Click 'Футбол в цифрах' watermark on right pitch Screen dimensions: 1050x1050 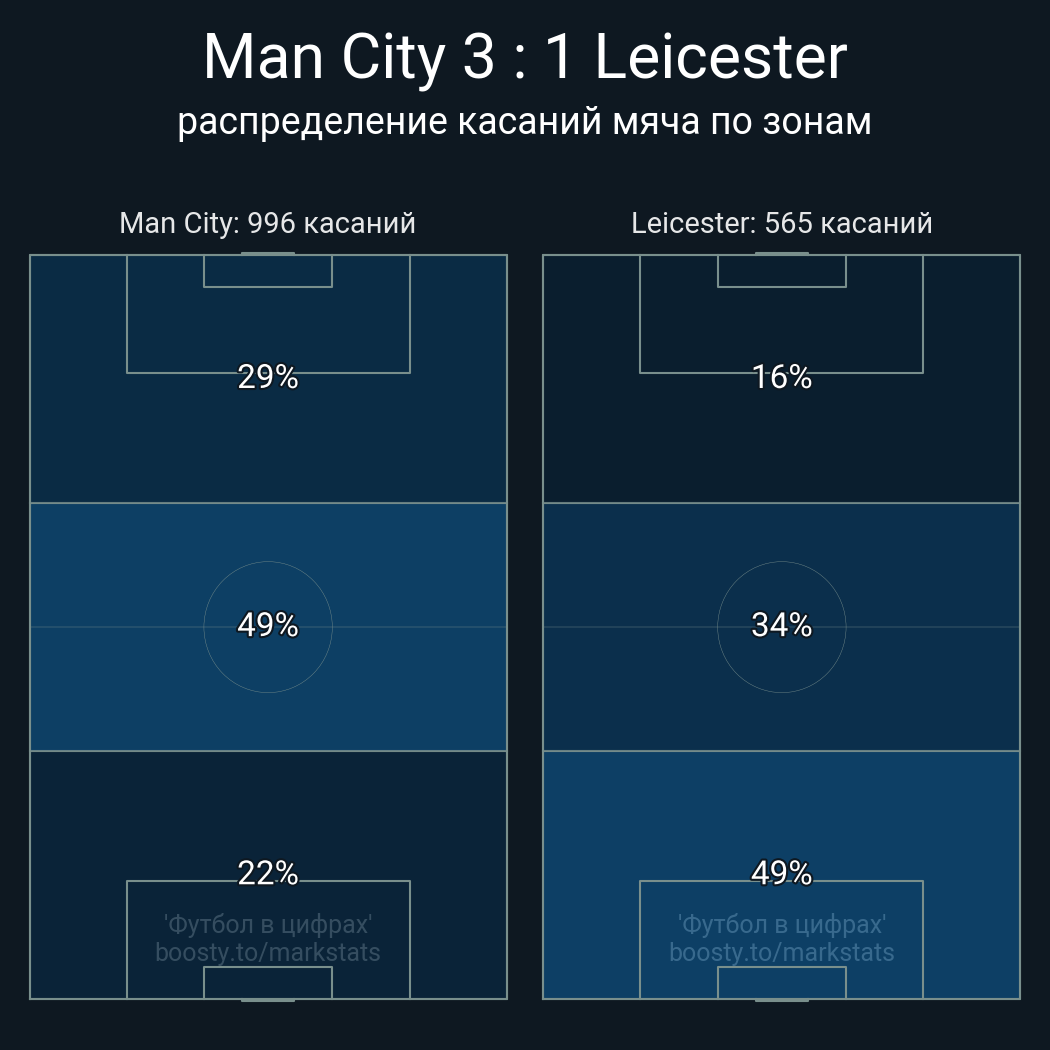click(x=781, y=923)
